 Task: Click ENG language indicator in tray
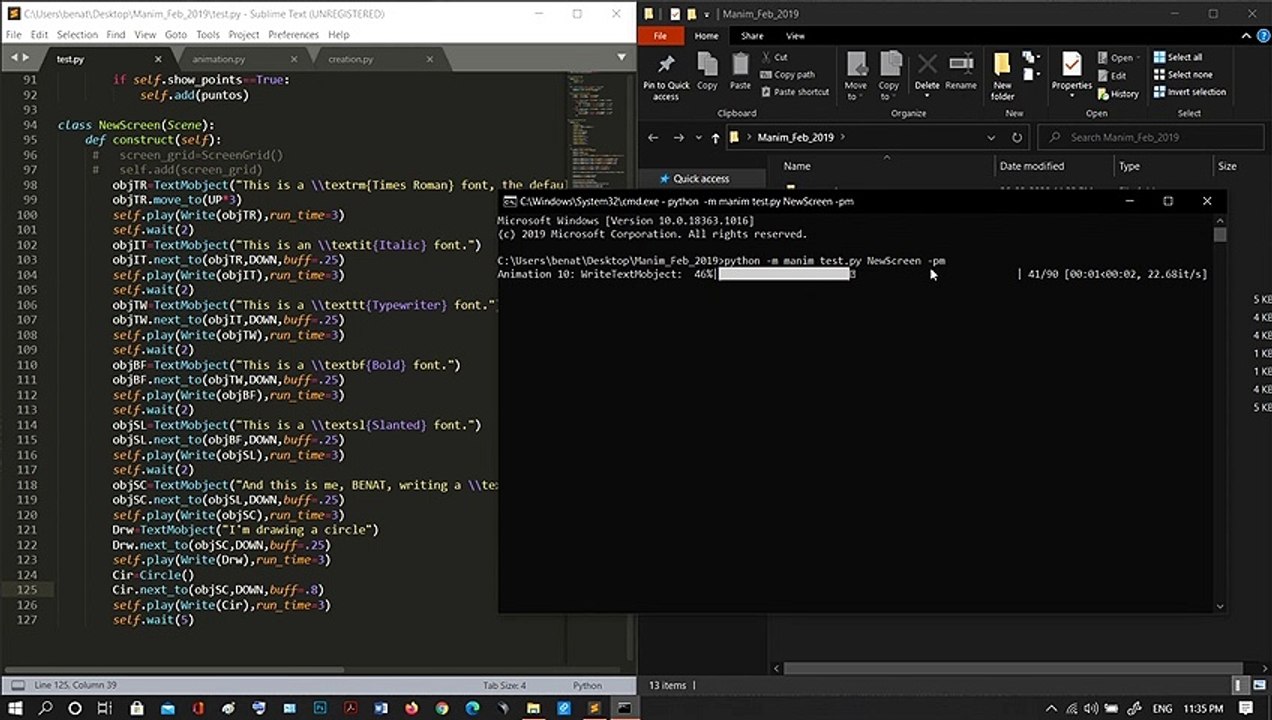(x=1162, y=708)
